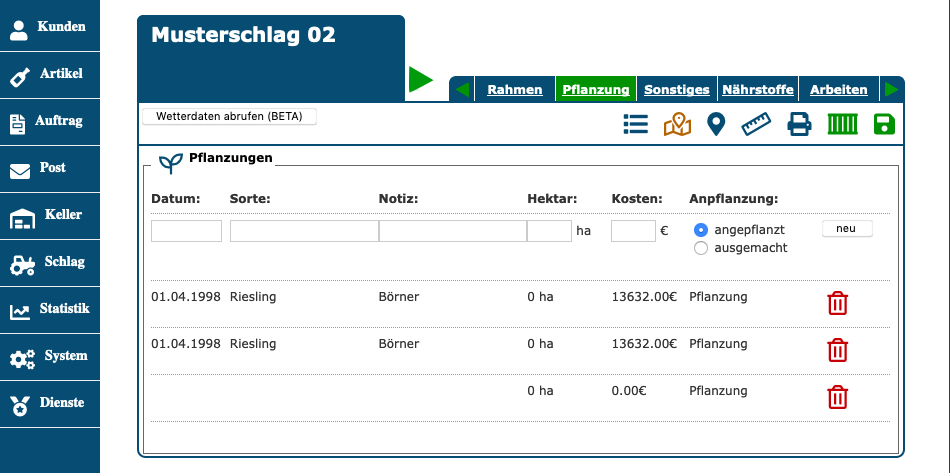Click 'Wetterdaten abrufen (BETA)' button
Viewport: 950px width, 473px height.
click(x=230, y=116)
